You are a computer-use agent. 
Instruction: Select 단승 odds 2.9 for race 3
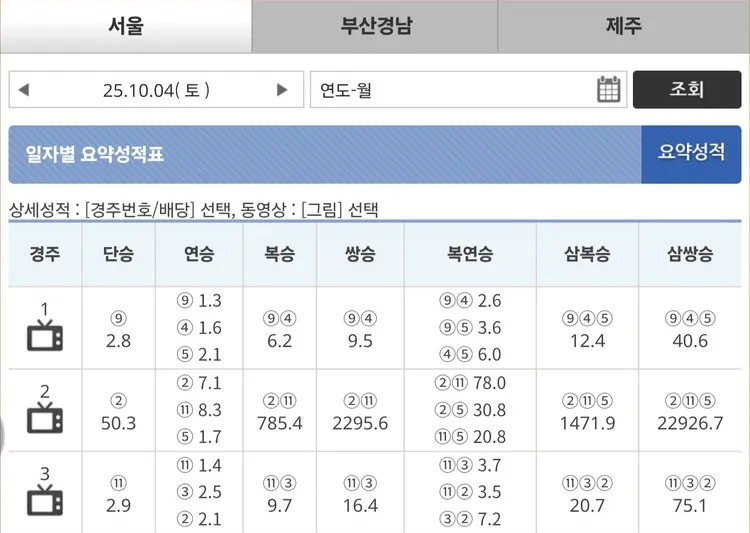[118, 505]
